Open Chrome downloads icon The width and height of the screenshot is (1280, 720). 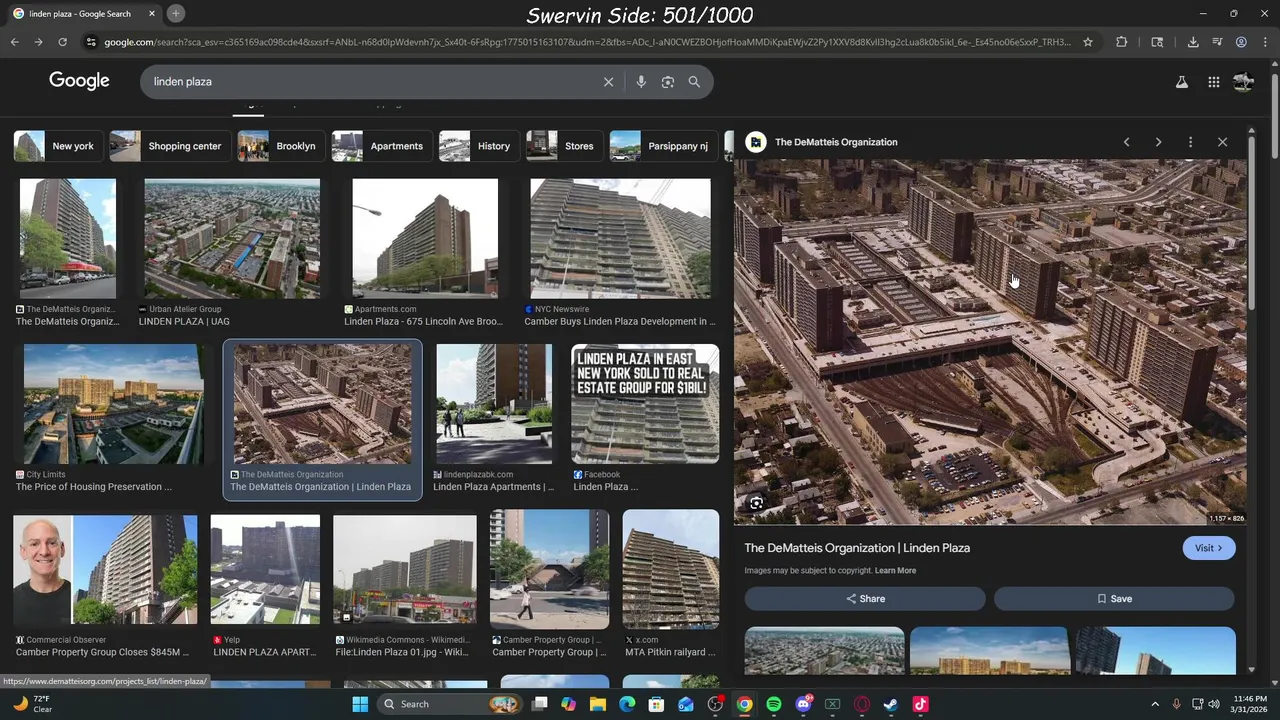pos(1193,42)
